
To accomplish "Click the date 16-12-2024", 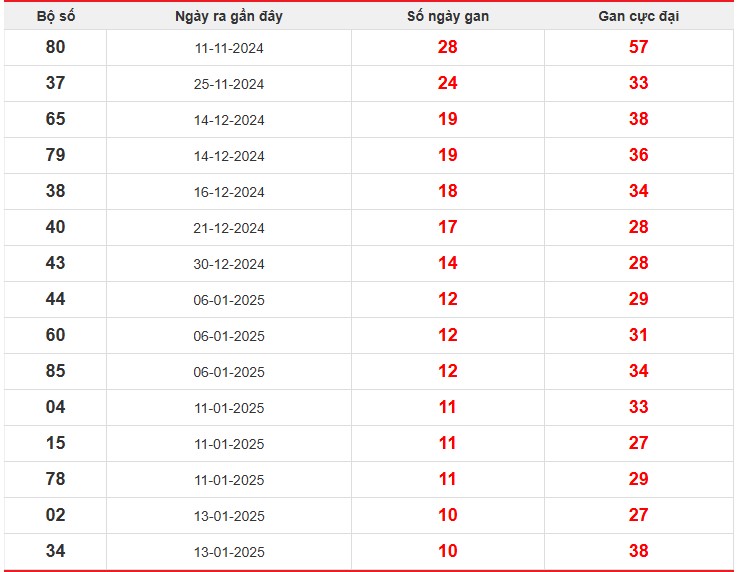I will click(229, 192).
